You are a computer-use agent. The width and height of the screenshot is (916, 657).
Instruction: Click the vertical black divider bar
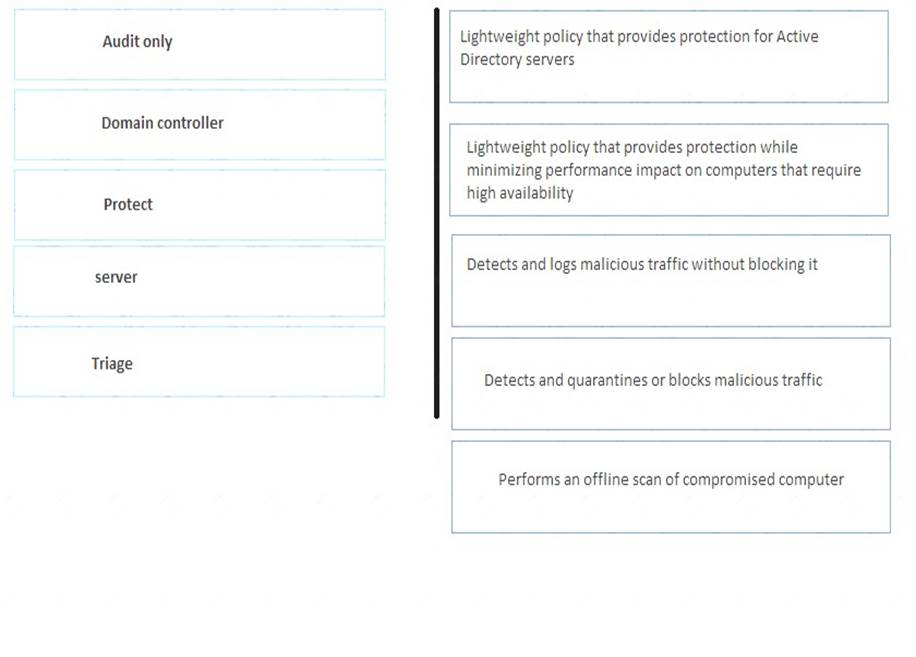click(436, 213)
